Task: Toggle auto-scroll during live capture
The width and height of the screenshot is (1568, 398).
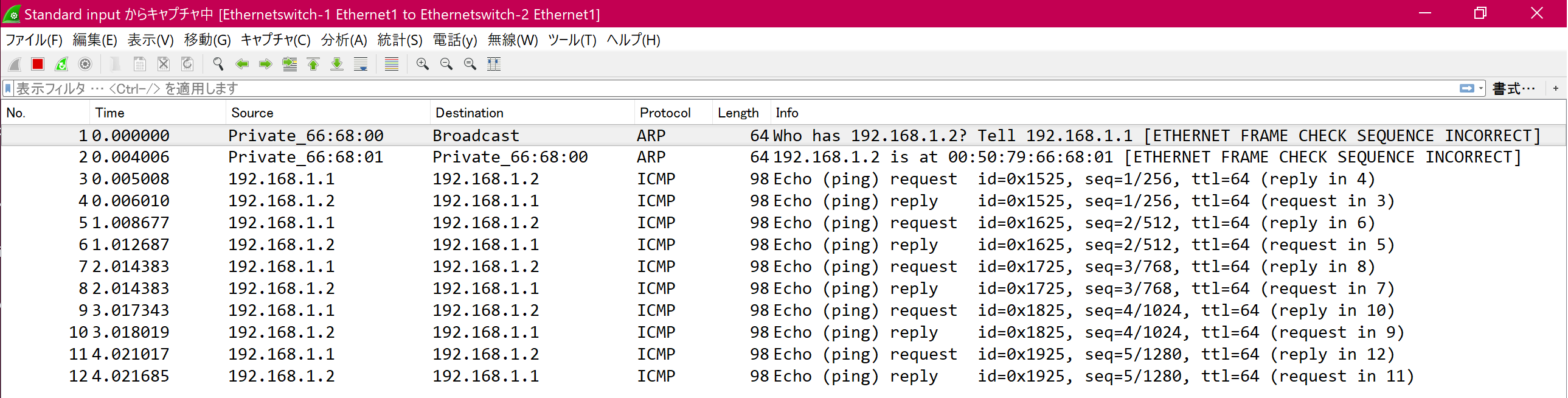Action: coord(361,64)
